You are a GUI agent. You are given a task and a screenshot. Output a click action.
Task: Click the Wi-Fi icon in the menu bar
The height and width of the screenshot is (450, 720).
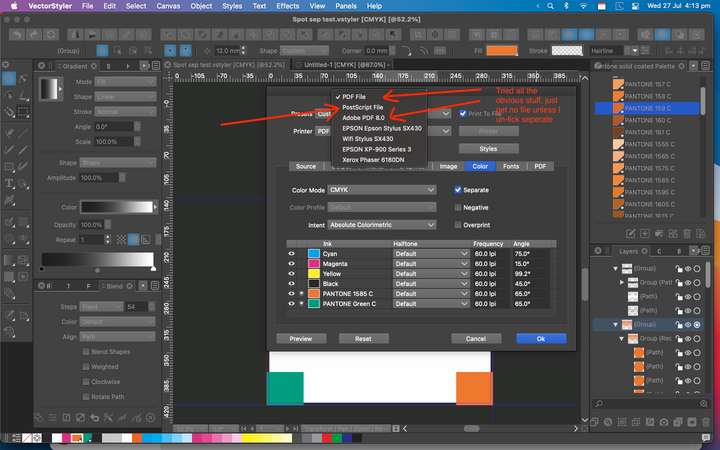[583, 6]
